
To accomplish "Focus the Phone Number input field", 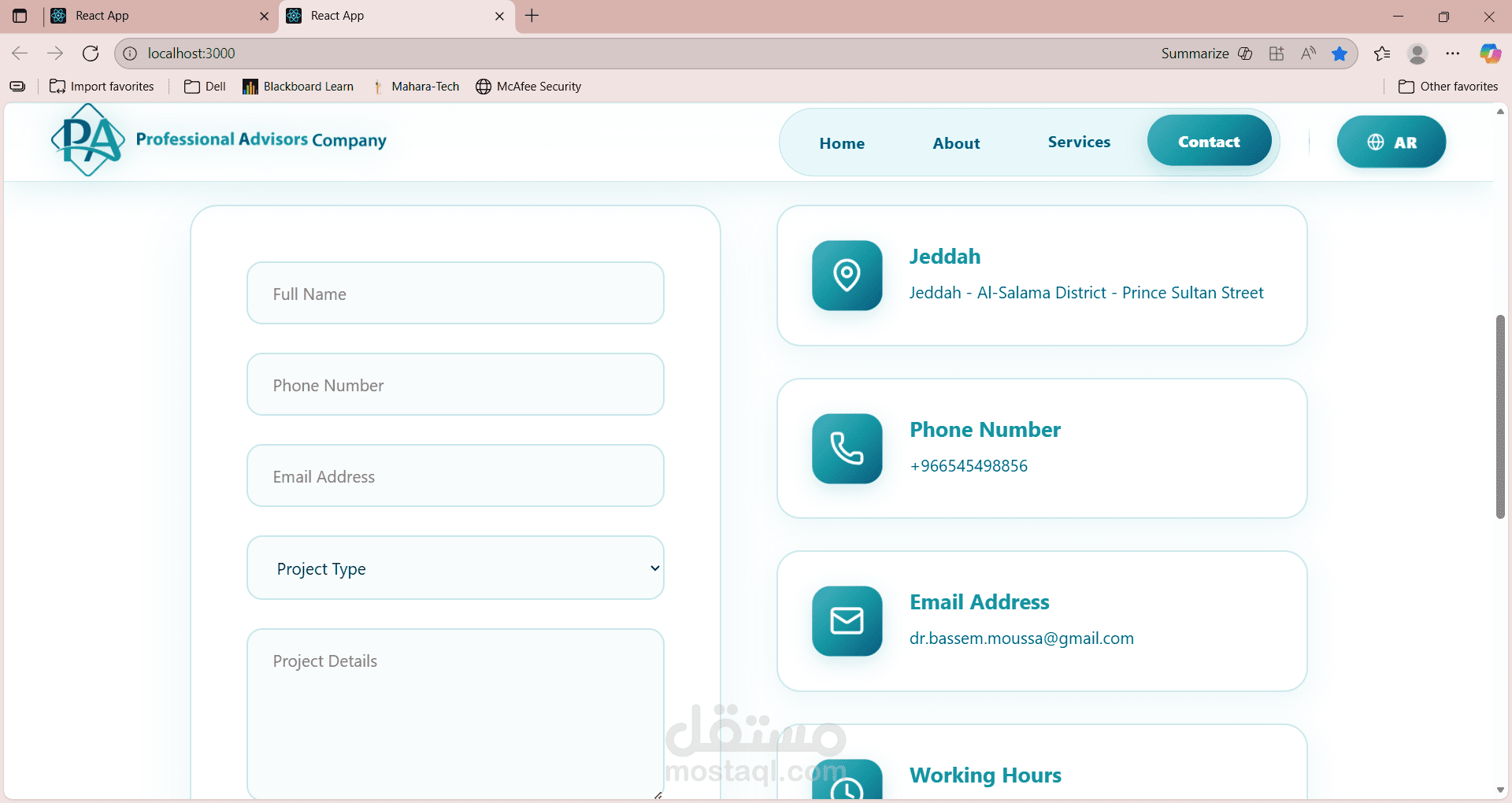I will coord(455,384).
